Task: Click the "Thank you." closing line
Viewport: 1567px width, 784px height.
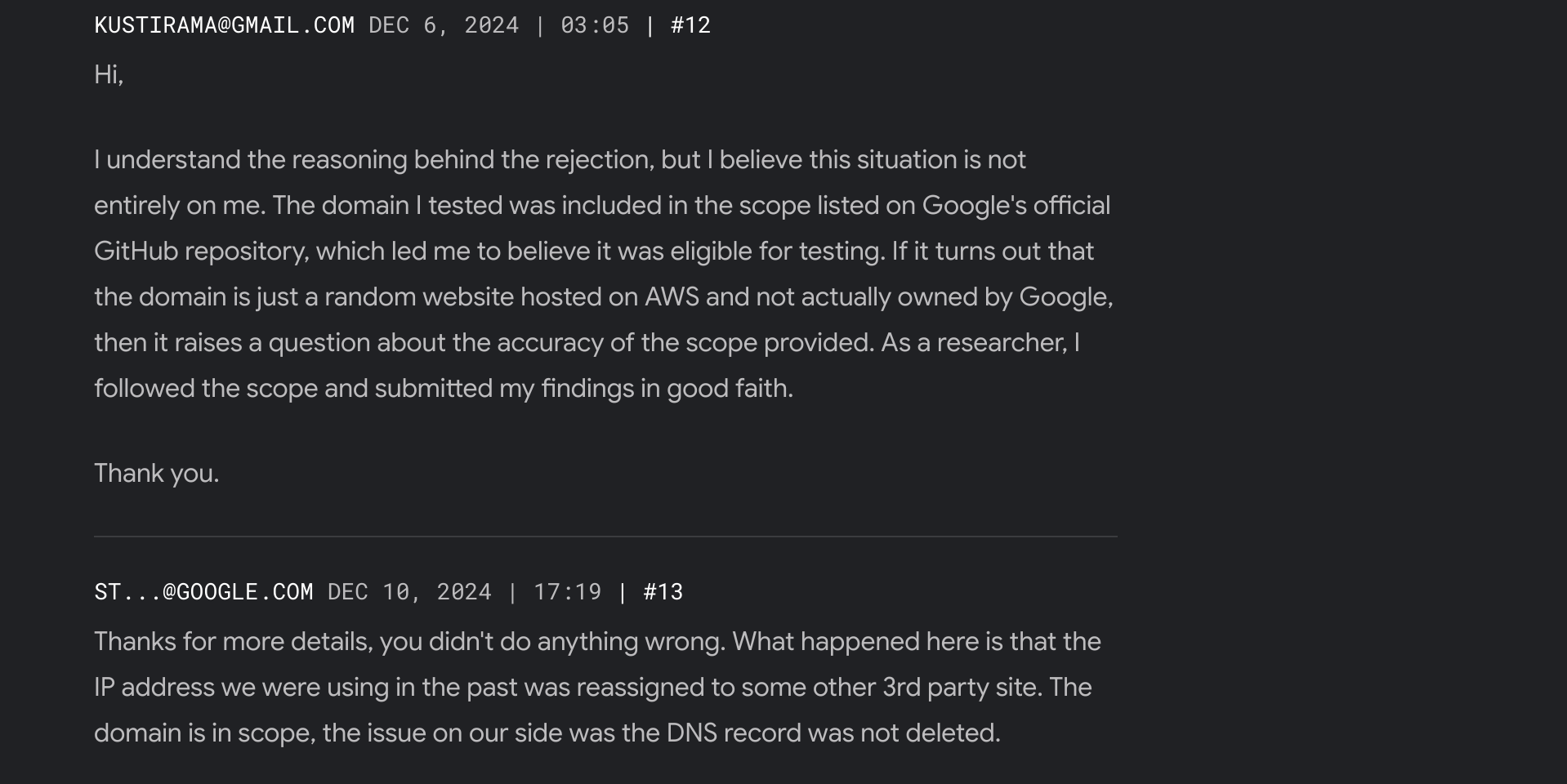Action: (156, 474)
